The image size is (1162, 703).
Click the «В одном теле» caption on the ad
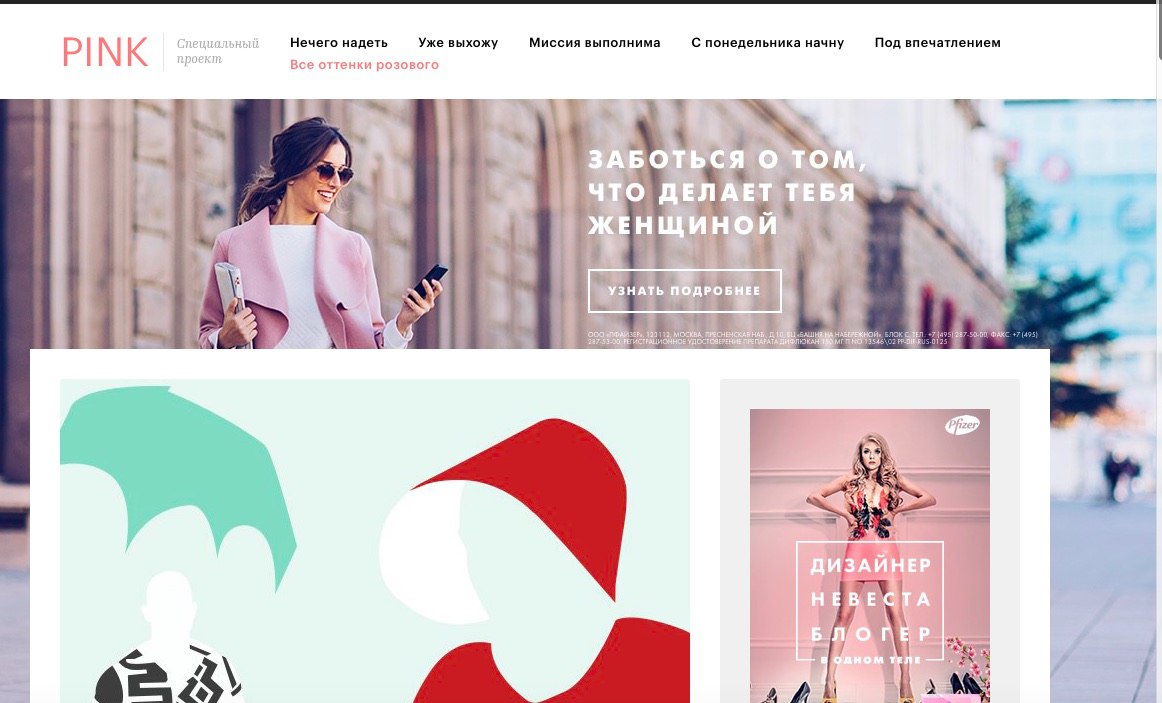point(870,659)
